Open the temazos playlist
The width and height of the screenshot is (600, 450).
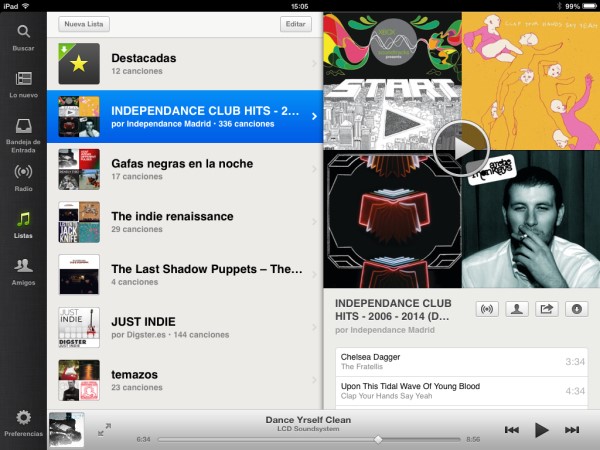coord(185,380)
